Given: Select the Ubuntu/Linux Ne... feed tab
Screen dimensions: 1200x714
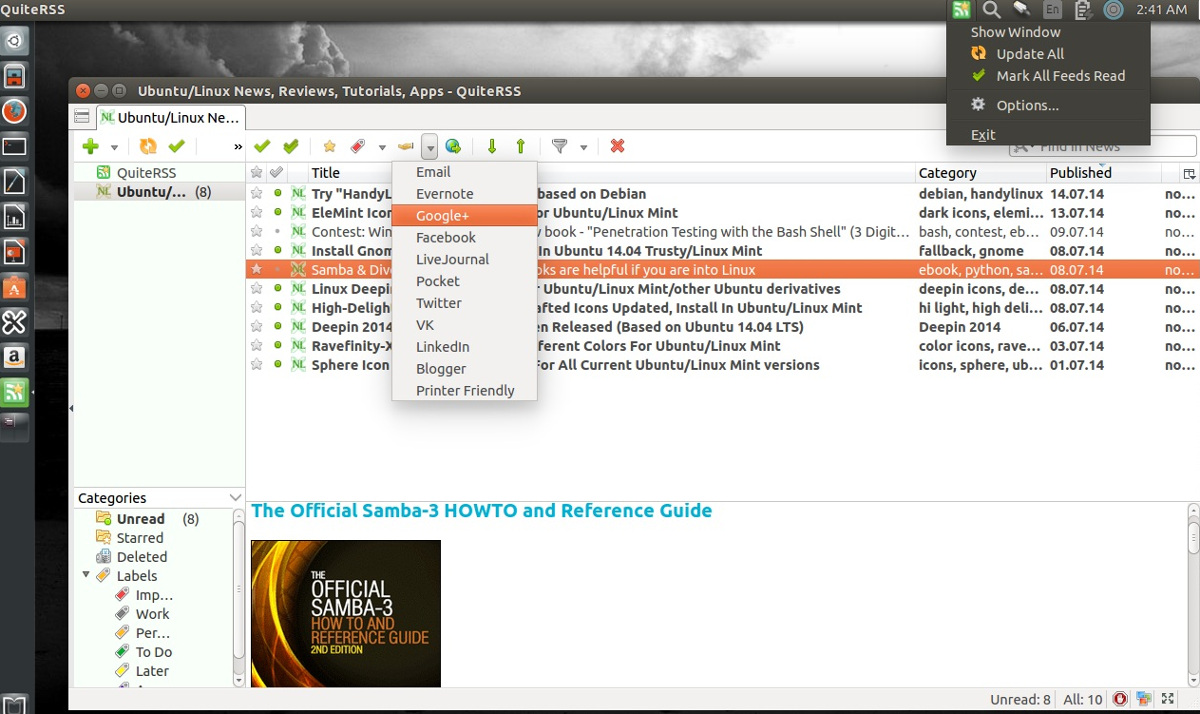Looking at the screenshot, I should click(x=170, y=117).
